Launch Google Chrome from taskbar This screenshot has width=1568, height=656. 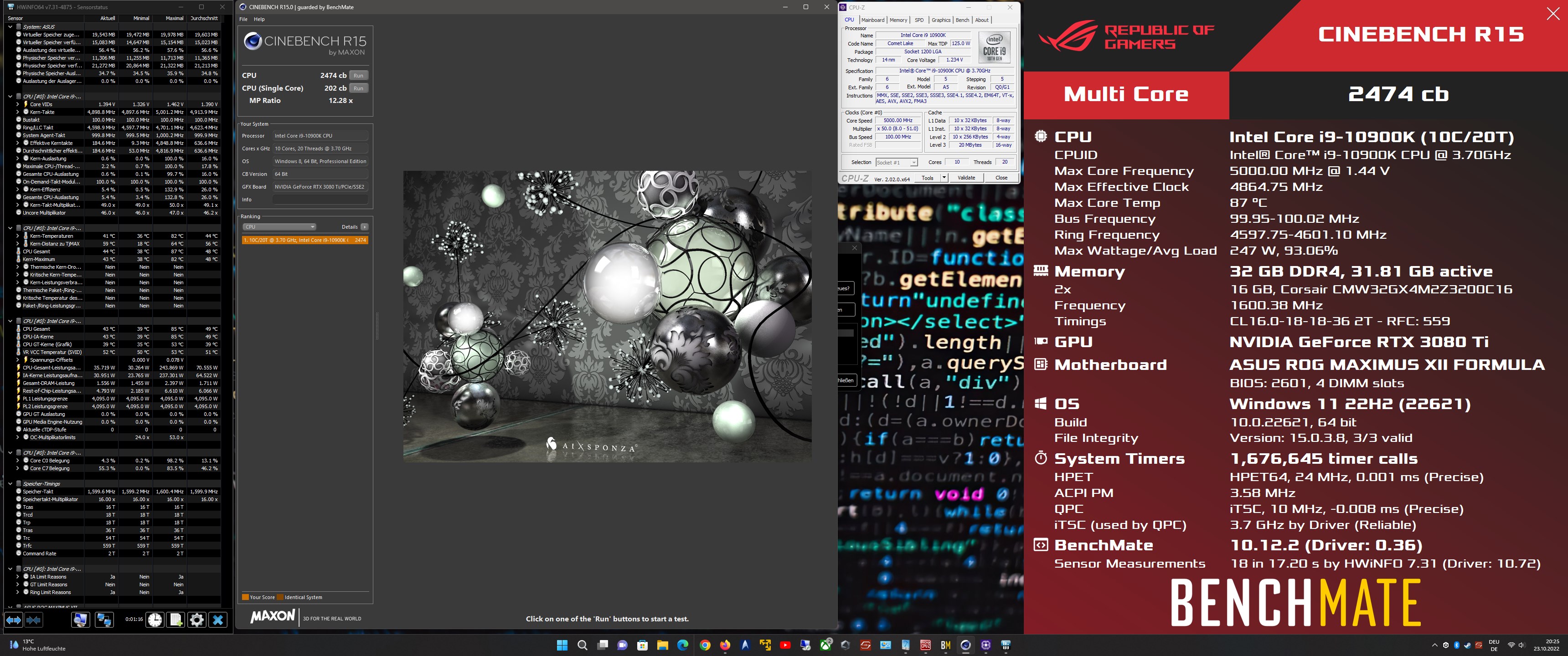(705, 645)
